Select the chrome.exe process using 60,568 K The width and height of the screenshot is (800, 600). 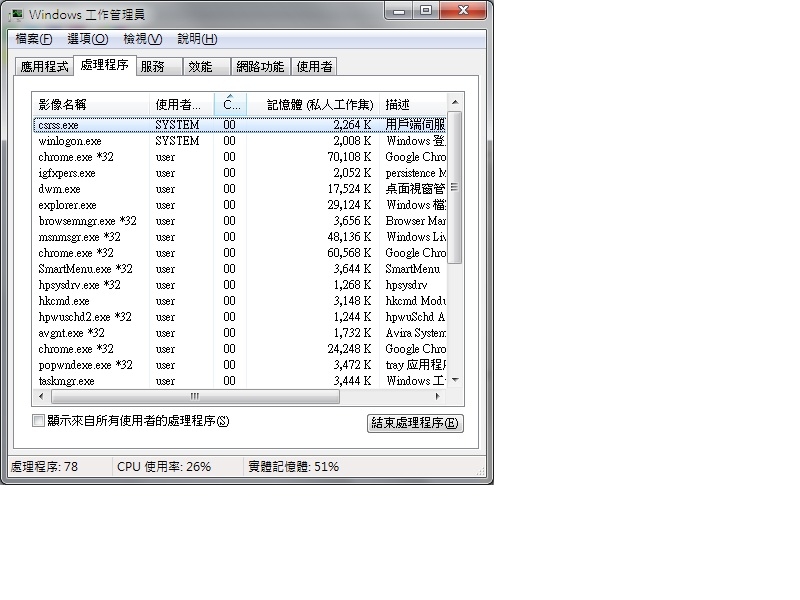(239, 253)
